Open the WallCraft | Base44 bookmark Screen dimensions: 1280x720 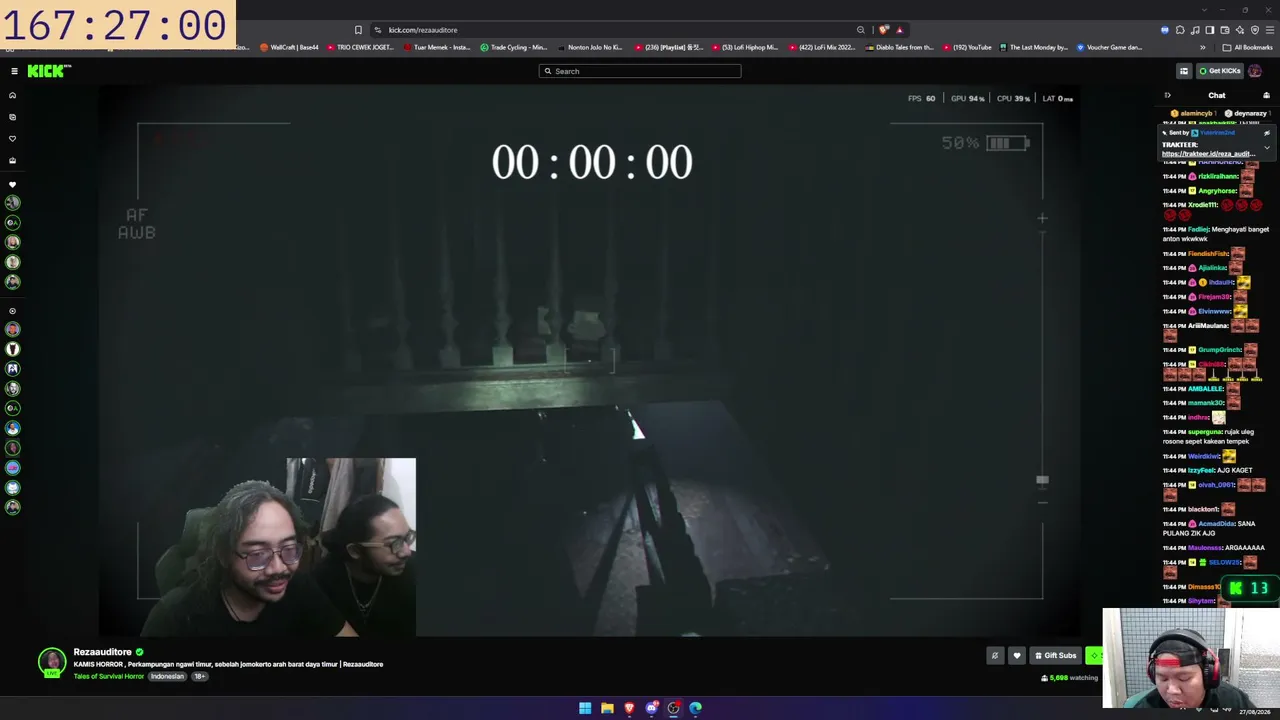(x=289, y=47)
